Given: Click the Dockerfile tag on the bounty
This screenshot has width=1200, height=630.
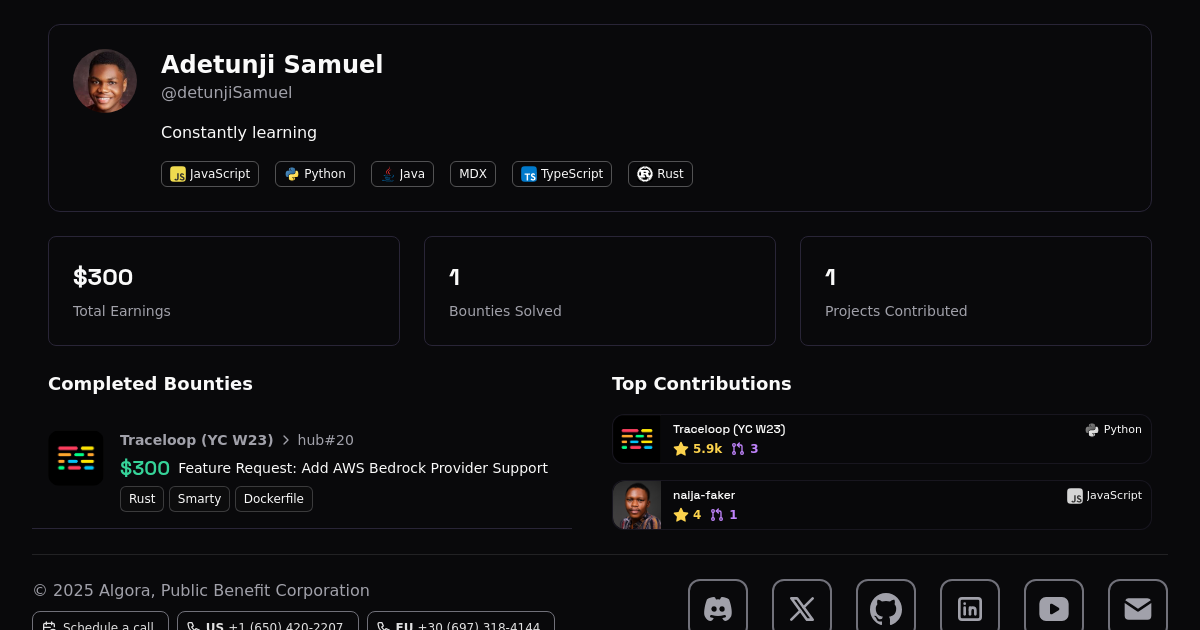Looking at the screenshot, I should pos(274,499).
